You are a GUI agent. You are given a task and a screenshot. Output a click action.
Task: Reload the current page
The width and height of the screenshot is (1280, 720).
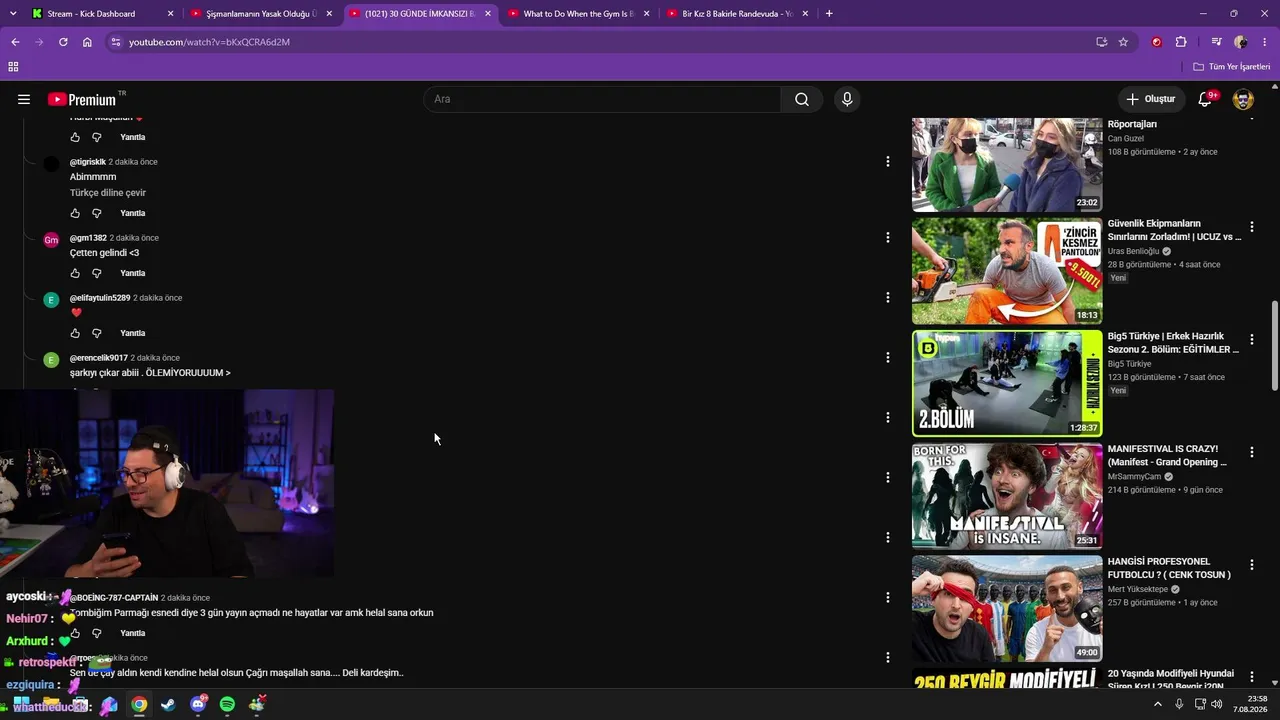[63, 42]
